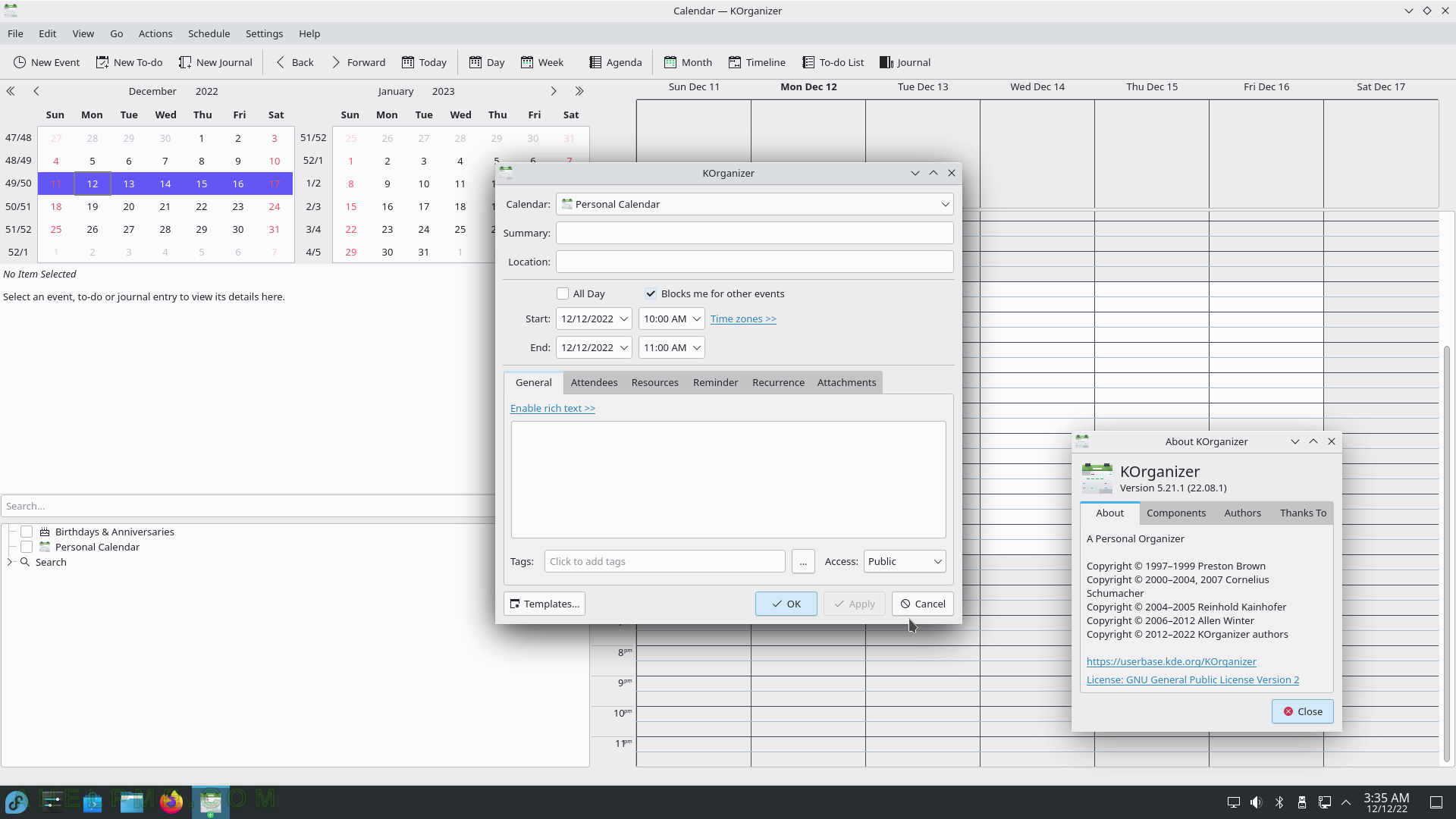Open the File menu
This screenshot has width=1456, height=819.
(x=15, y=33)
